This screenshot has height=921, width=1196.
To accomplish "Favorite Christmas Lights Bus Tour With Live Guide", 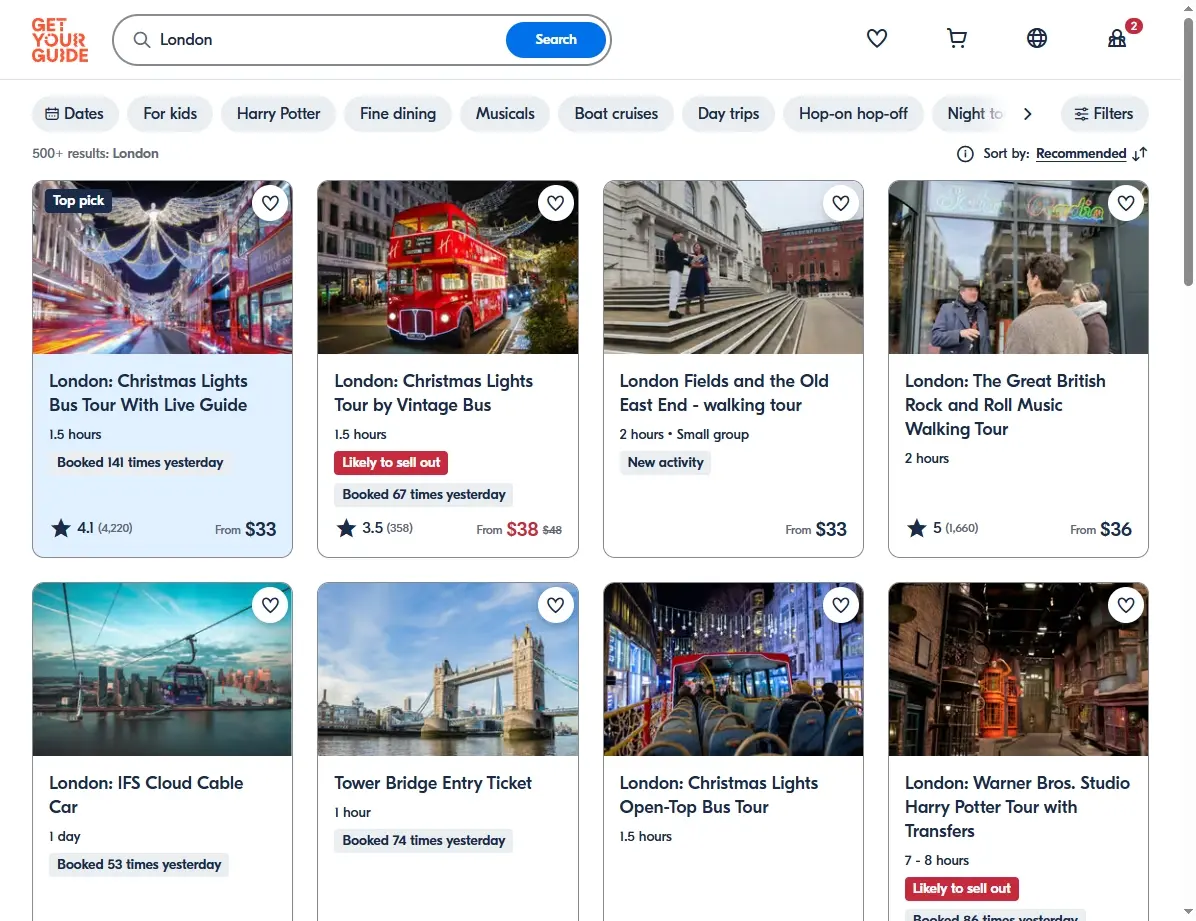I will pos(270,203).
